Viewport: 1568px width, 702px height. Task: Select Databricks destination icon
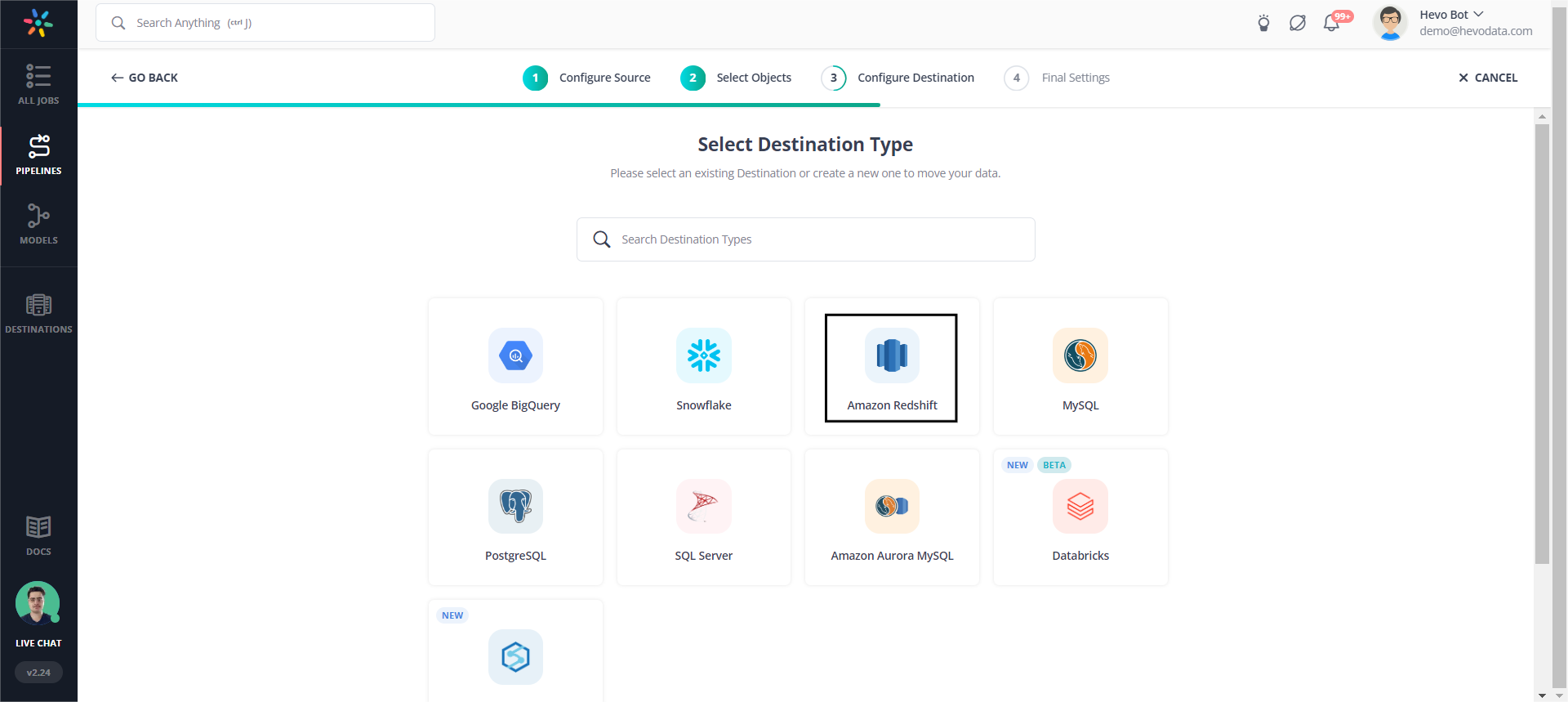click(x=1080, y=506)
